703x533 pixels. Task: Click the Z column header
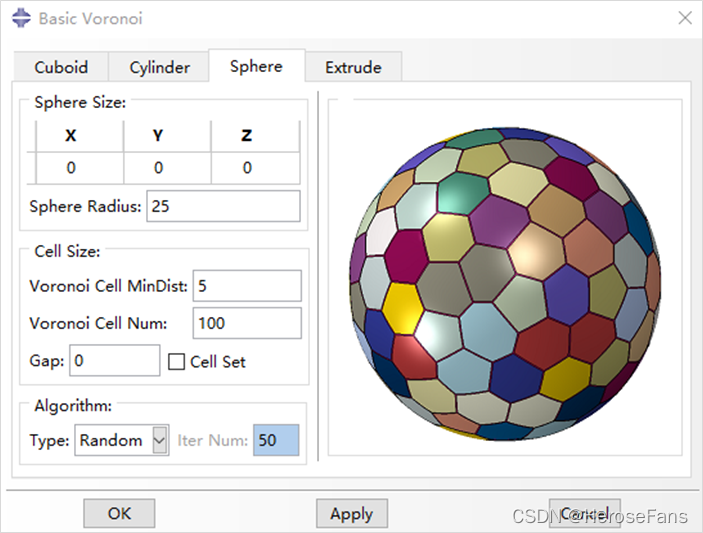coord(247,135)
